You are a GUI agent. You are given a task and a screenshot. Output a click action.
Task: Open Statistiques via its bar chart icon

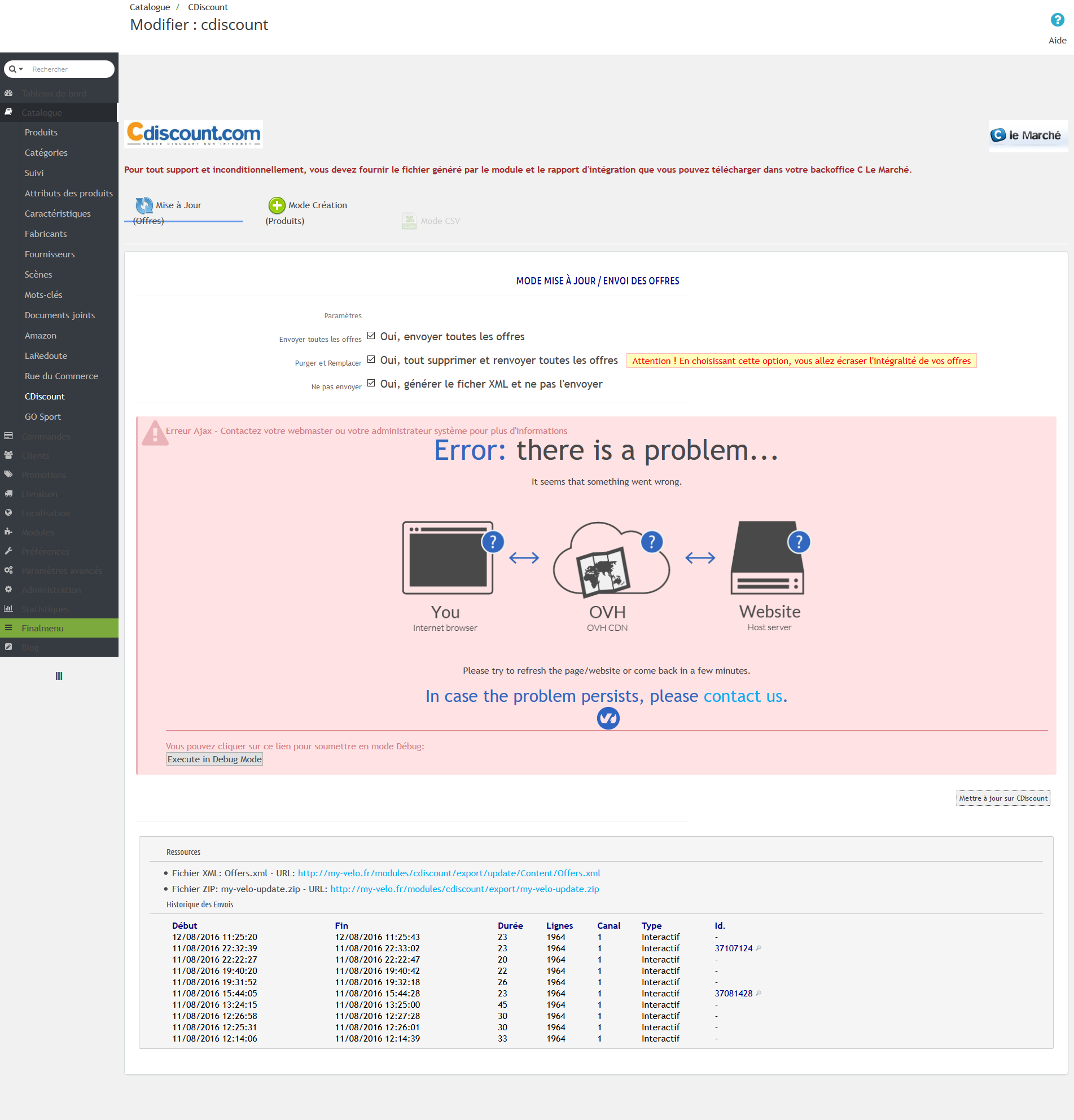tap(8, 609)
